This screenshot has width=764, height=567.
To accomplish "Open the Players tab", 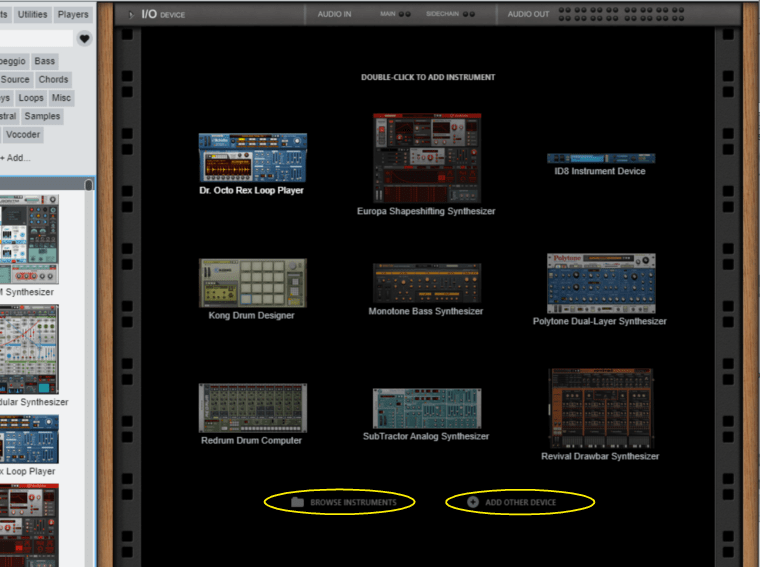I will tap(73, 15).
